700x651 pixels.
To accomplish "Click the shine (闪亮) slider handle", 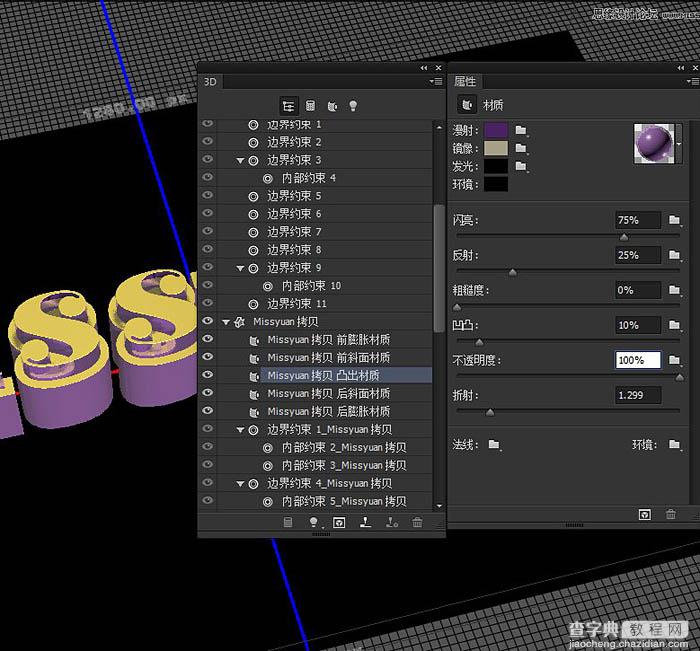I will click(624, 237).
